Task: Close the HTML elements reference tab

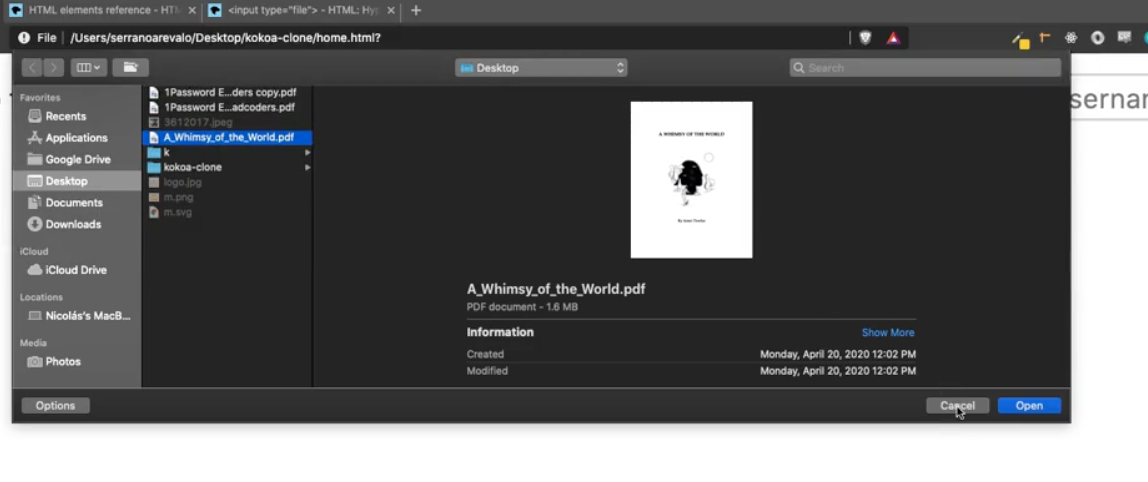Action: coord(192,10)
